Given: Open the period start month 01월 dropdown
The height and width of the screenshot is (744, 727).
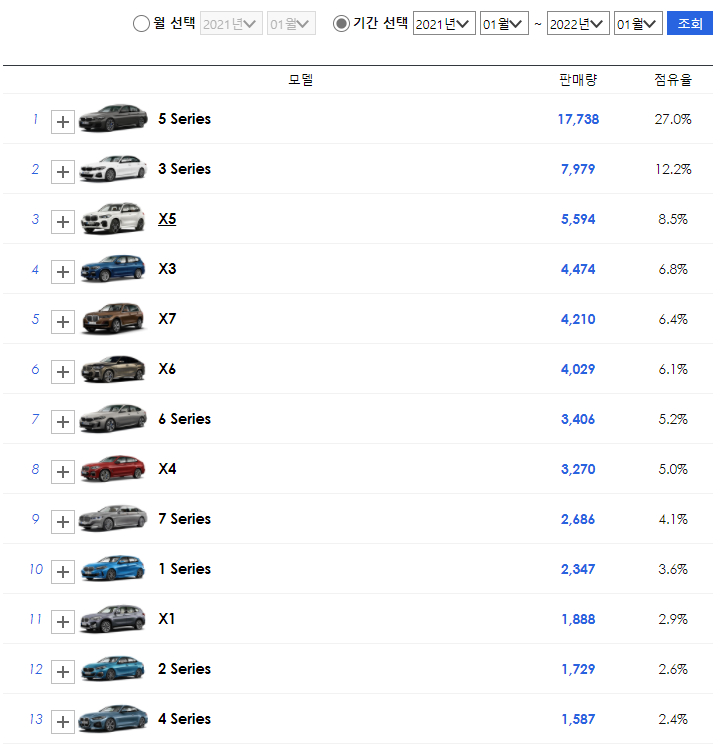Looking at the screenshot, I should 504,23.
